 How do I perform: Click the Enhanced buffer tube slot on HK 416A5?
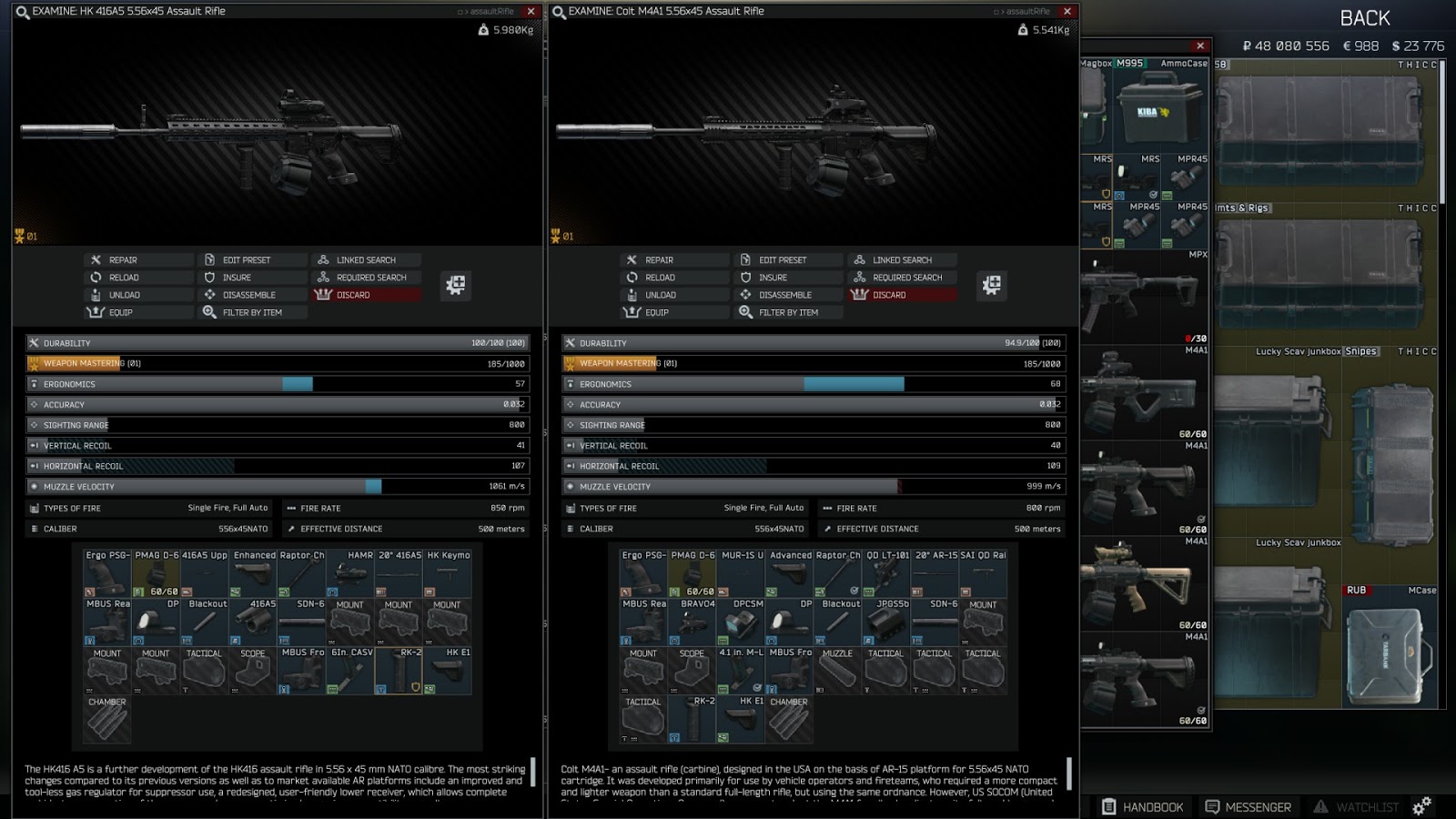point(254,573)
